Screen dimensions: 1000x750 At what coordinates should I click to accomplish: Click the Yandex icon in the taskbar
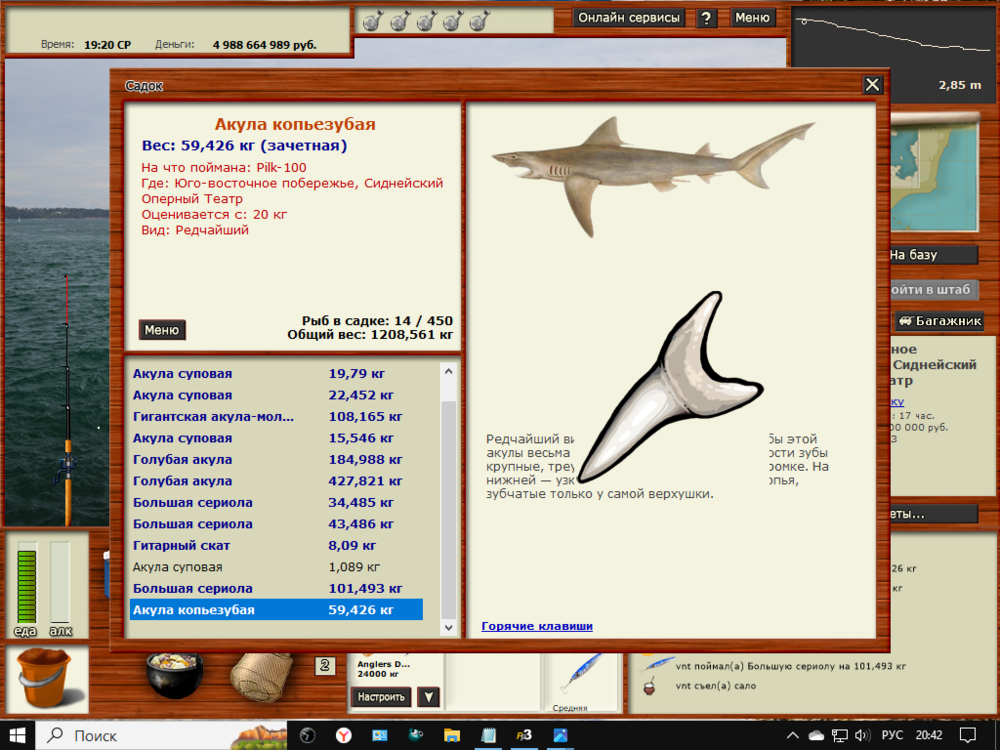(343, 737)
